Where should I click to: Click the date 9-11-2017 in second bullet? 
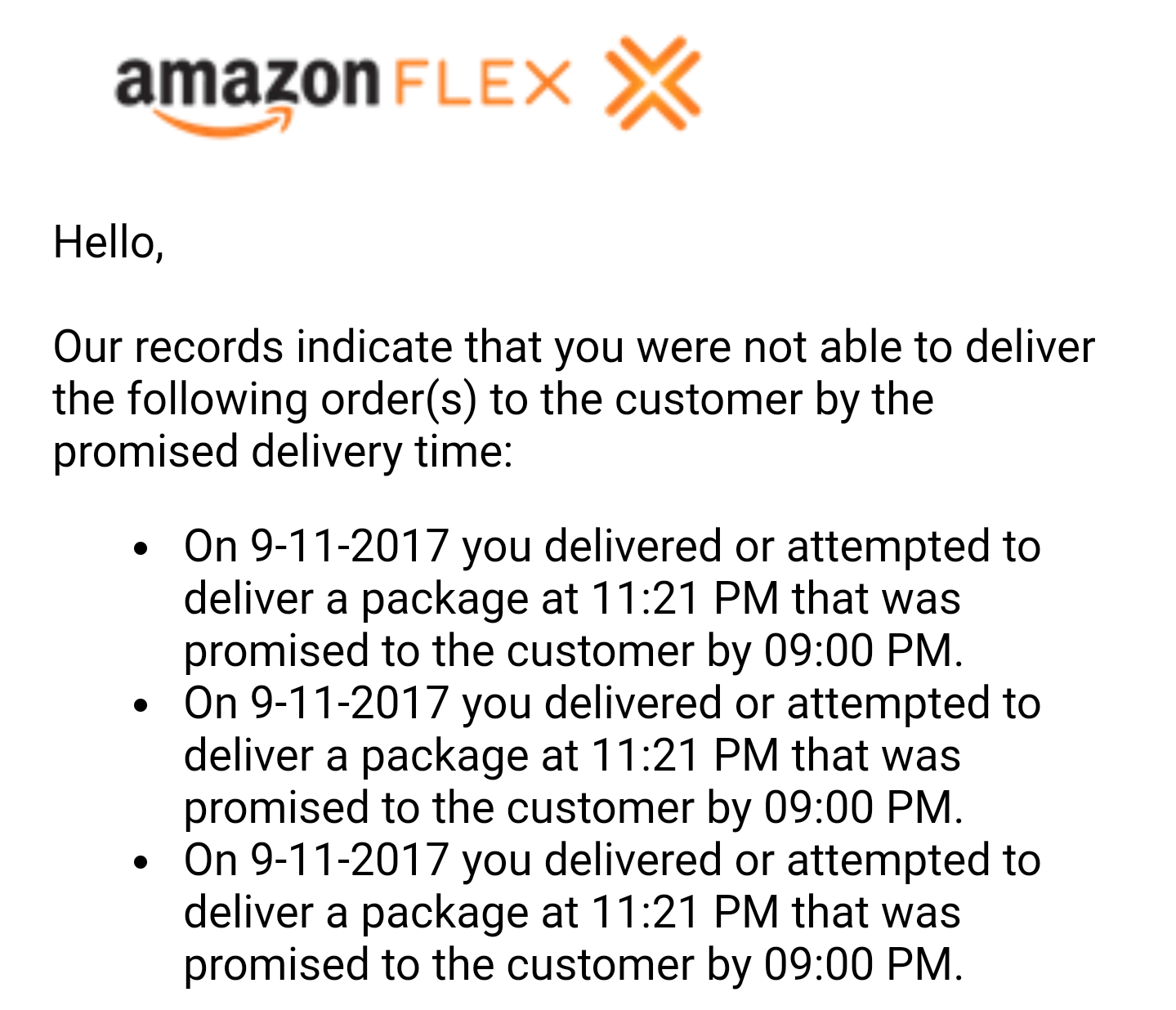(350, 702)
